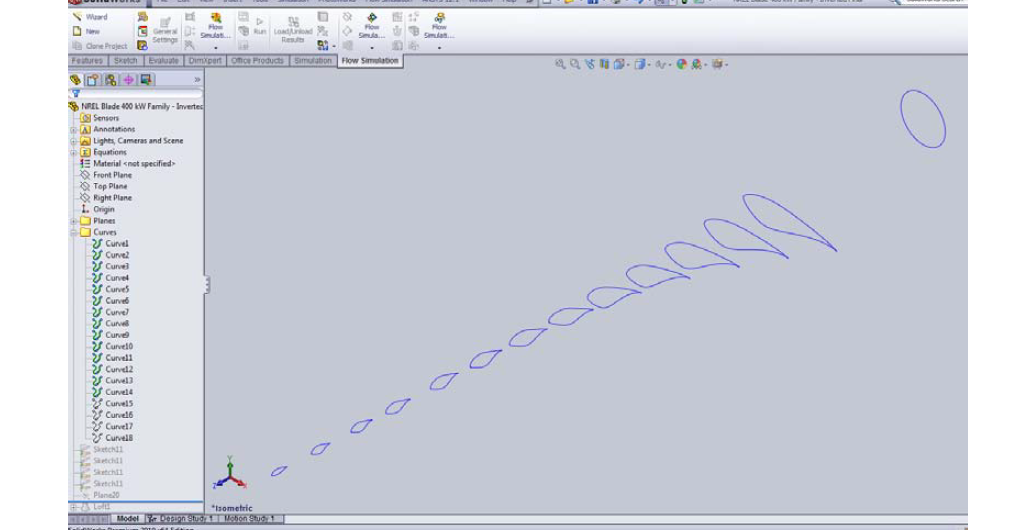Click the Zoom to Area icon
This screenshot has width=1025, height=530.
click(x=575, y=64)
